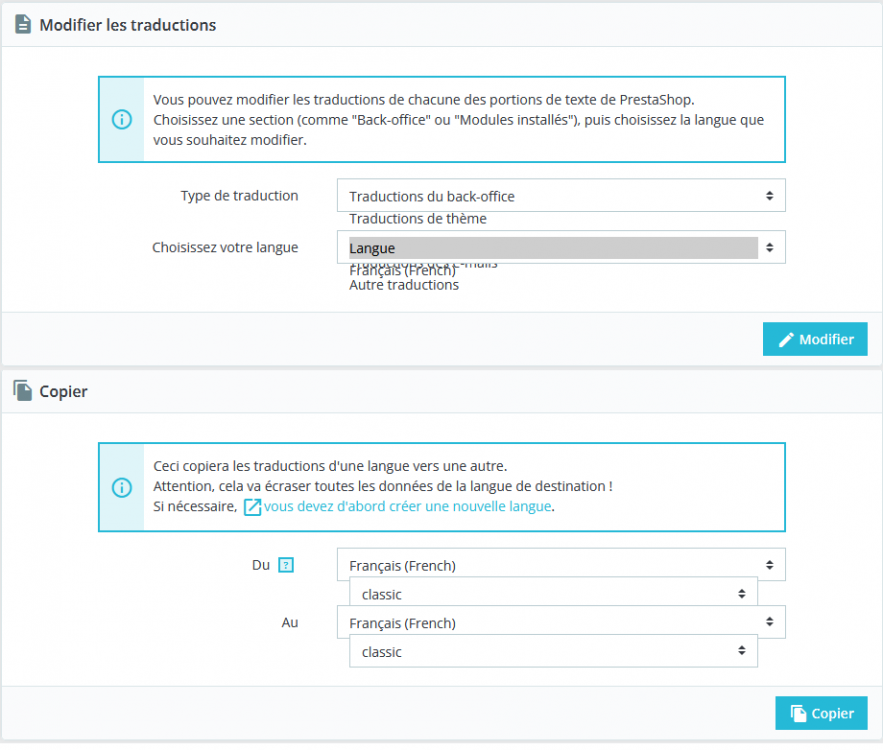Image resolution: width=883 pixels, height=750 pixels.
Task: Open the Choisissez votre langue dropdown
Action: [561, 247]
